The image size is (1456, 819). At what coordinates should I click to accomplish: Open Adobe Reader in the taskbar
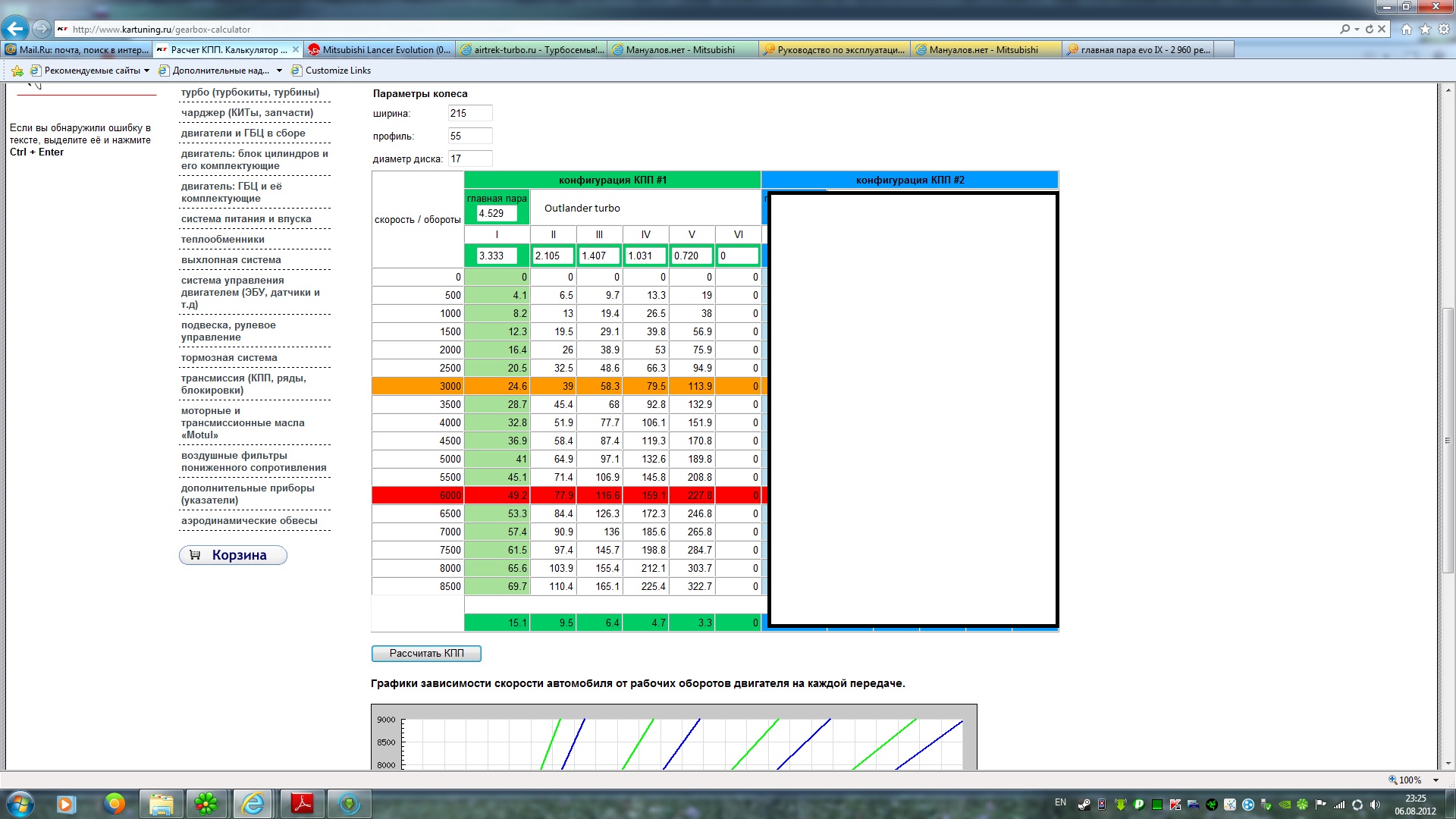click(303, 803)
